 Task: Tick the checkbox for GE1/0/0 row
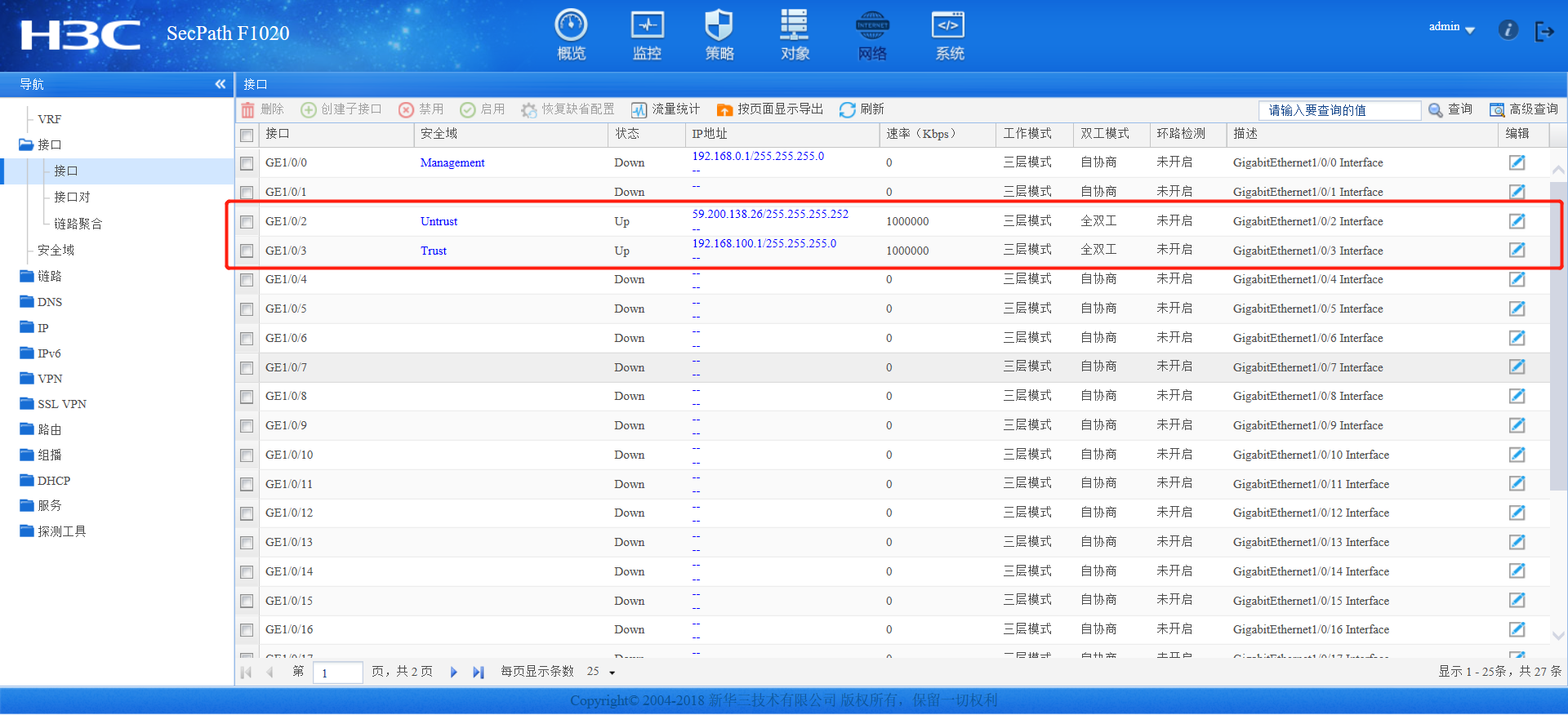(247, 163)
